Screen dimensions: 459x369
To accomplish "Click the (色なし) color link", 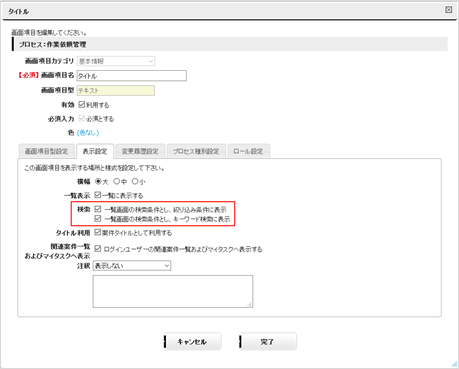I will point(88,133).
